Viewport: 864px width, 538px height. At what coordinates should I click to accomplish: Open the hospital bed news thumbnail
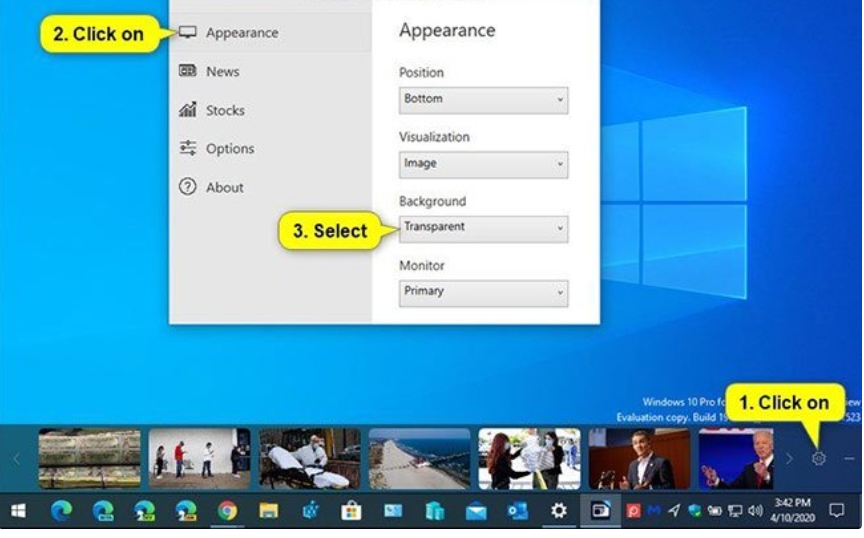coord(309,458)
